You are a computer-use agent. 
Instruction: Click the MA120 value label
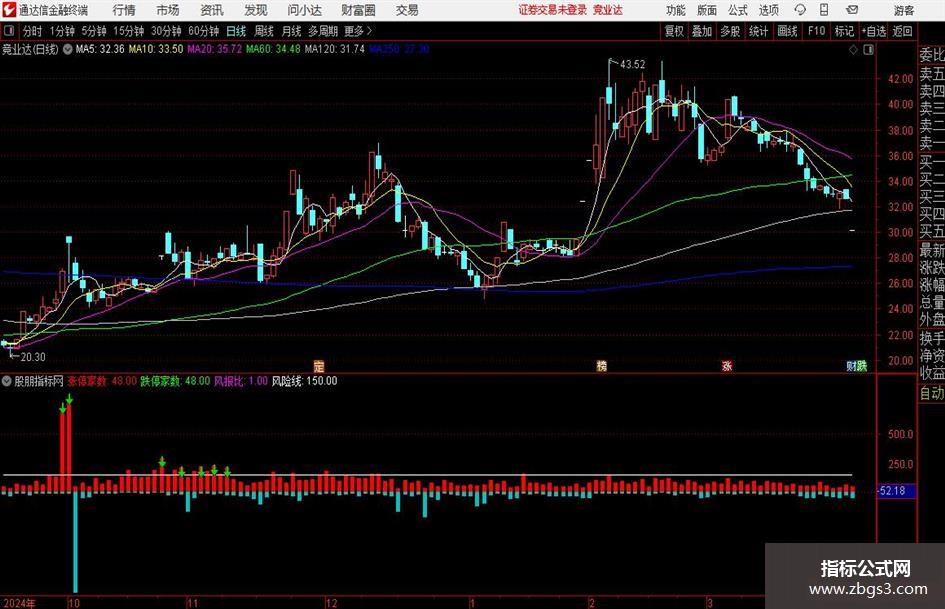tap(334, 49)
